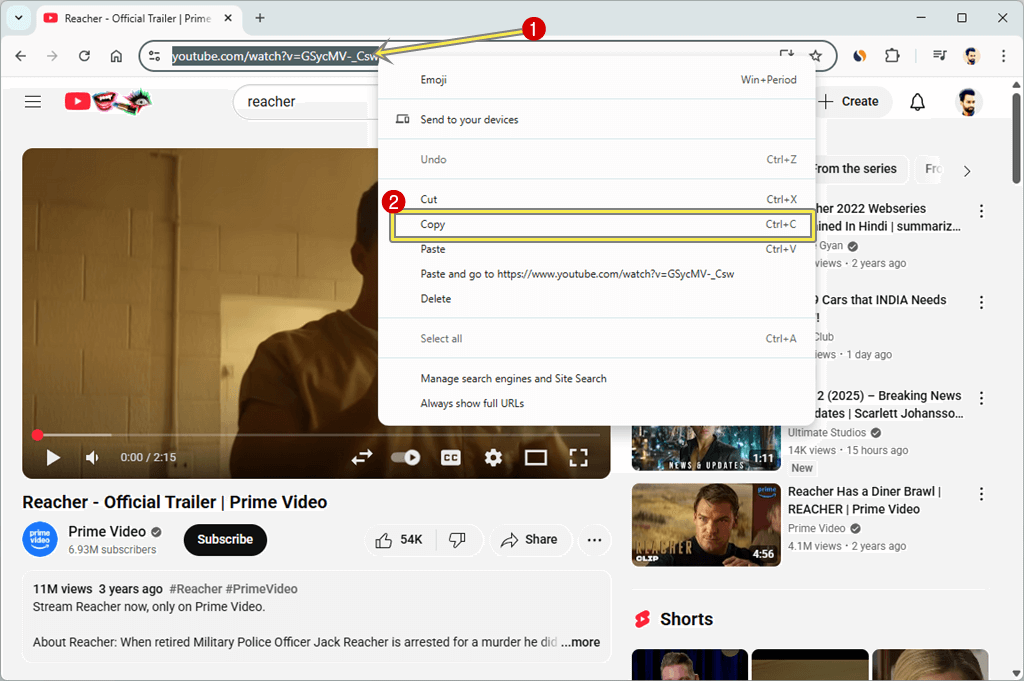Click the video progress bar
Viewport: 1024px width, 681px height.
(316, 435)
